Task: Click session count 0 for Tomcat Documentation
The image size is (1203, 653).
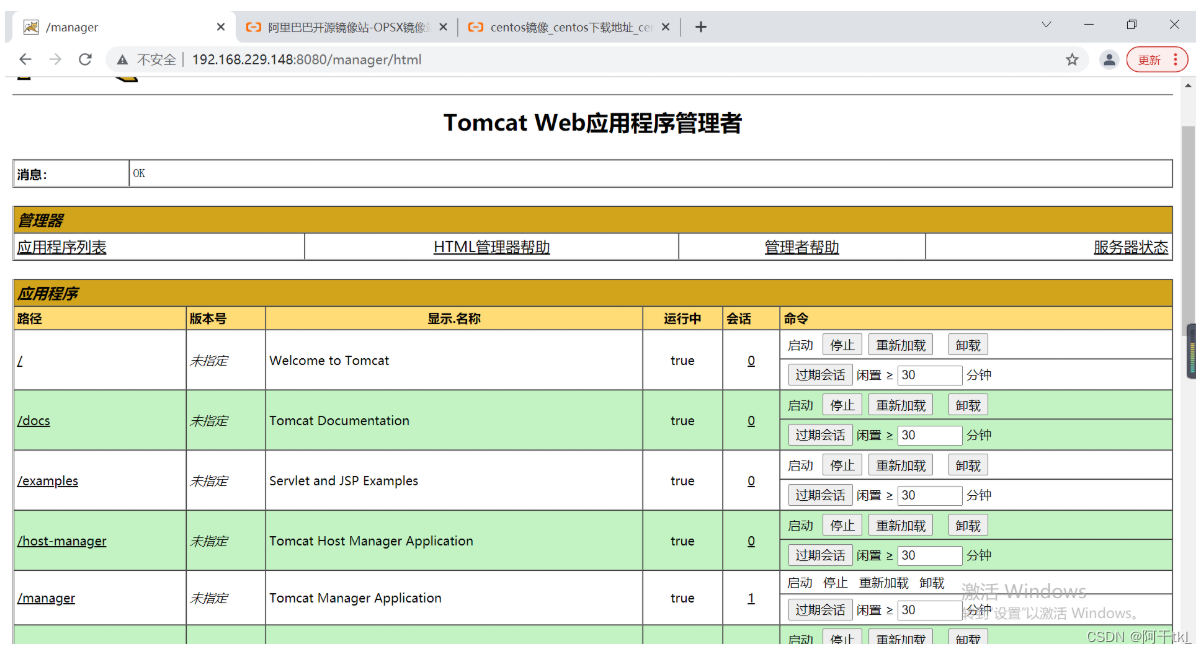Action: click(x=751, y=420)
